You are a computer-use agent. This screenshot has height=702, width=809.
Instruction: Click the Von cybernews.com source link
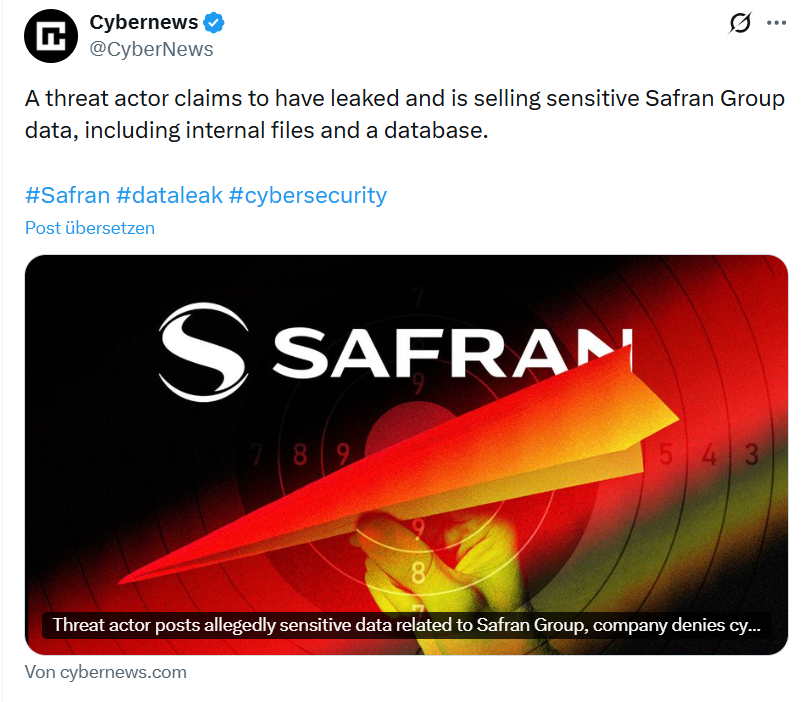coord(105,672)
